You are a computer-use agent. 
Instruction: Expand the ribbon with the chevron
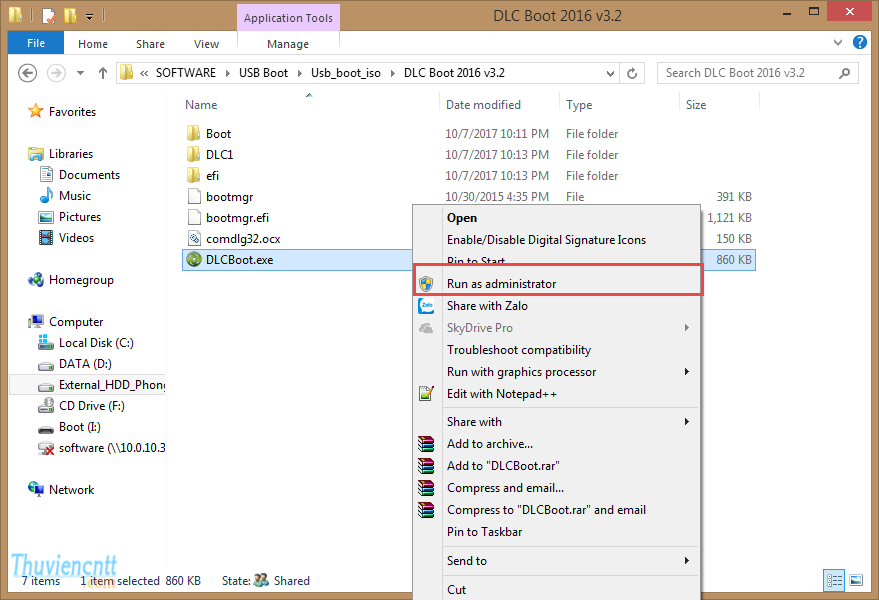[838, 43]
